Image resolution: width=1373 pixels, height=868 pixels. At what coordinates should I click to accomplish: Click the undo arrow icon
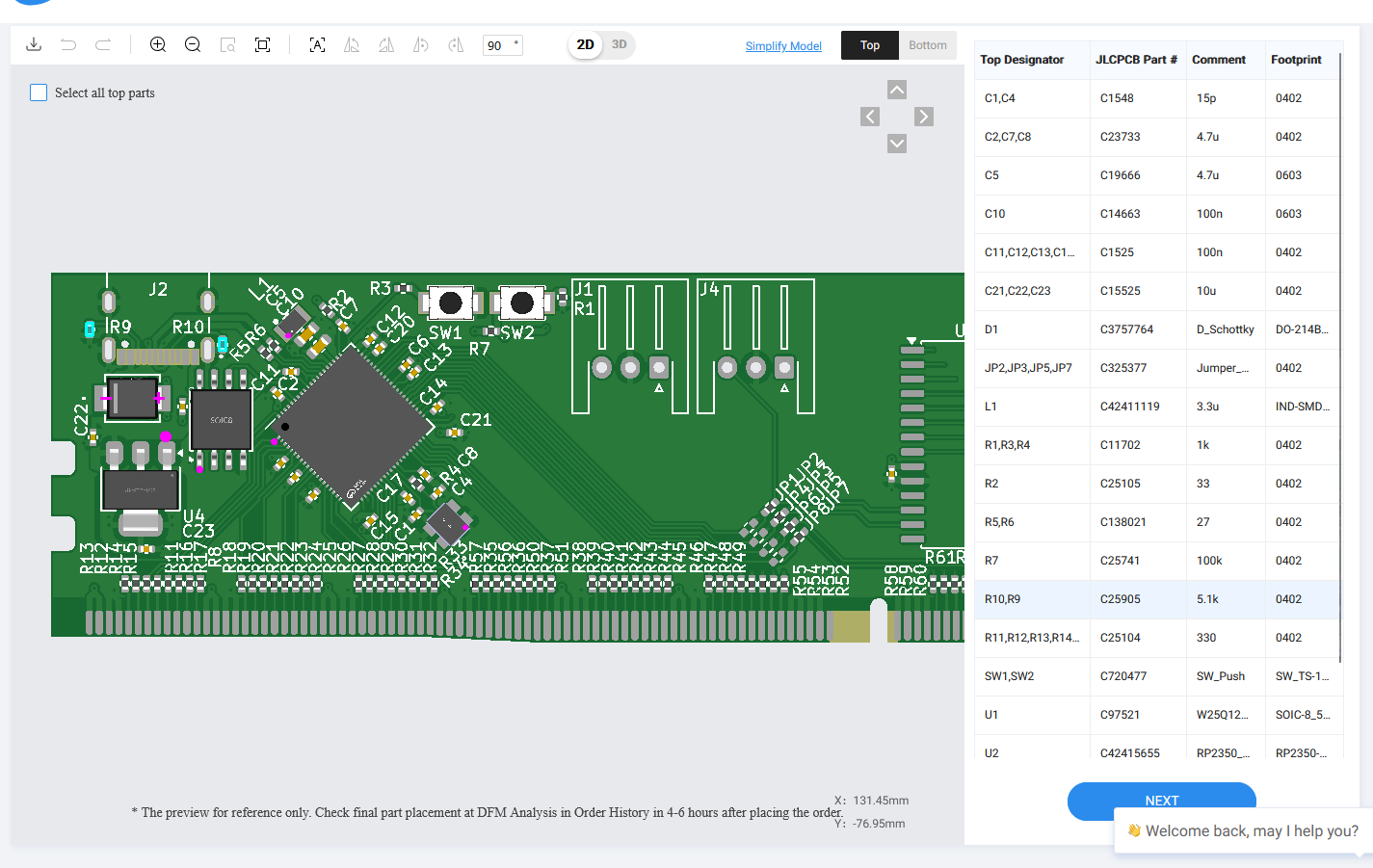(68, 44)
